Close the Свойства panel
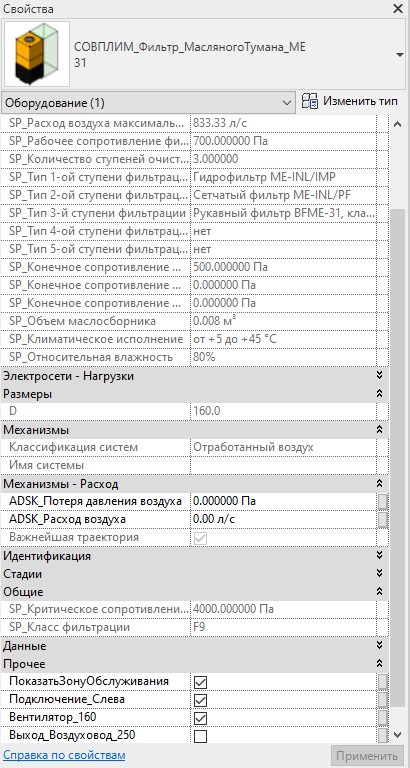The height and width of the screenshot is (768, 410). pos(398,8)
